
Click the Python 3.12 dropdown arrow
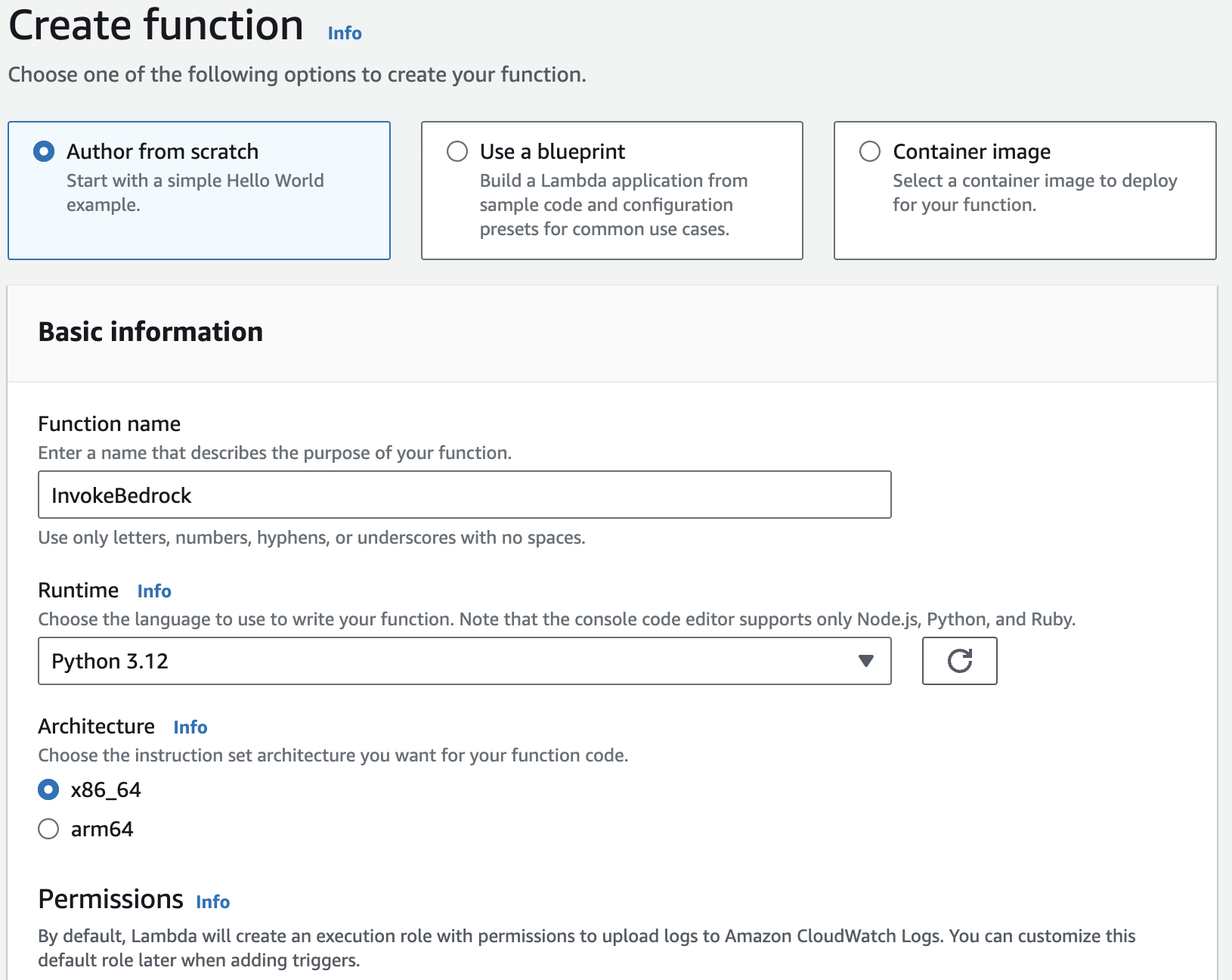866,661
